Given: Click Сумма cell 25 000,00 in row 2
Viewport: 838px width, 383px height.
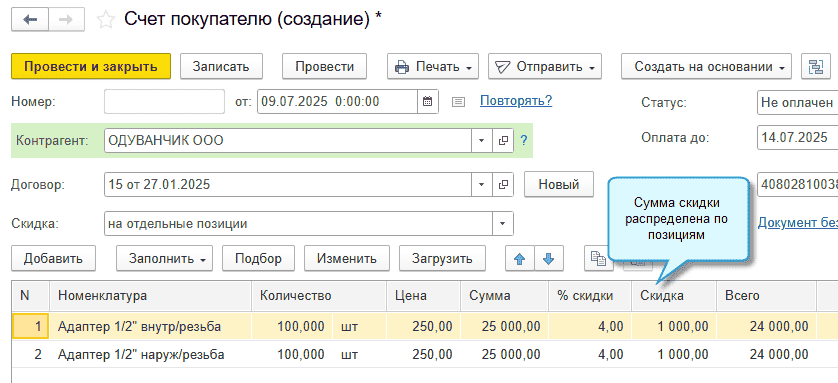Looking at the screenshot, I should (x=505, y=354).
